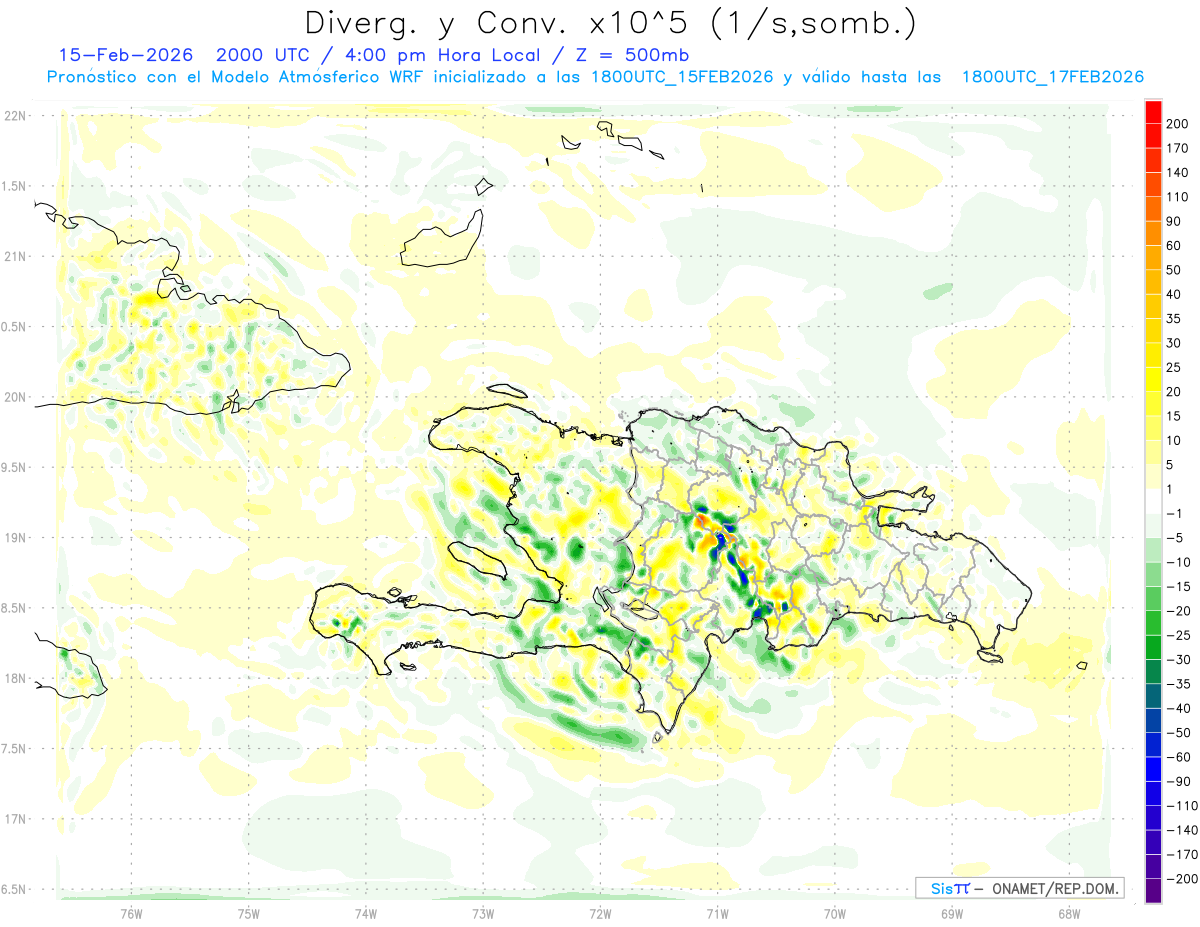
Task: Click the 18N latitude axis label
Action: coord(14,678)
